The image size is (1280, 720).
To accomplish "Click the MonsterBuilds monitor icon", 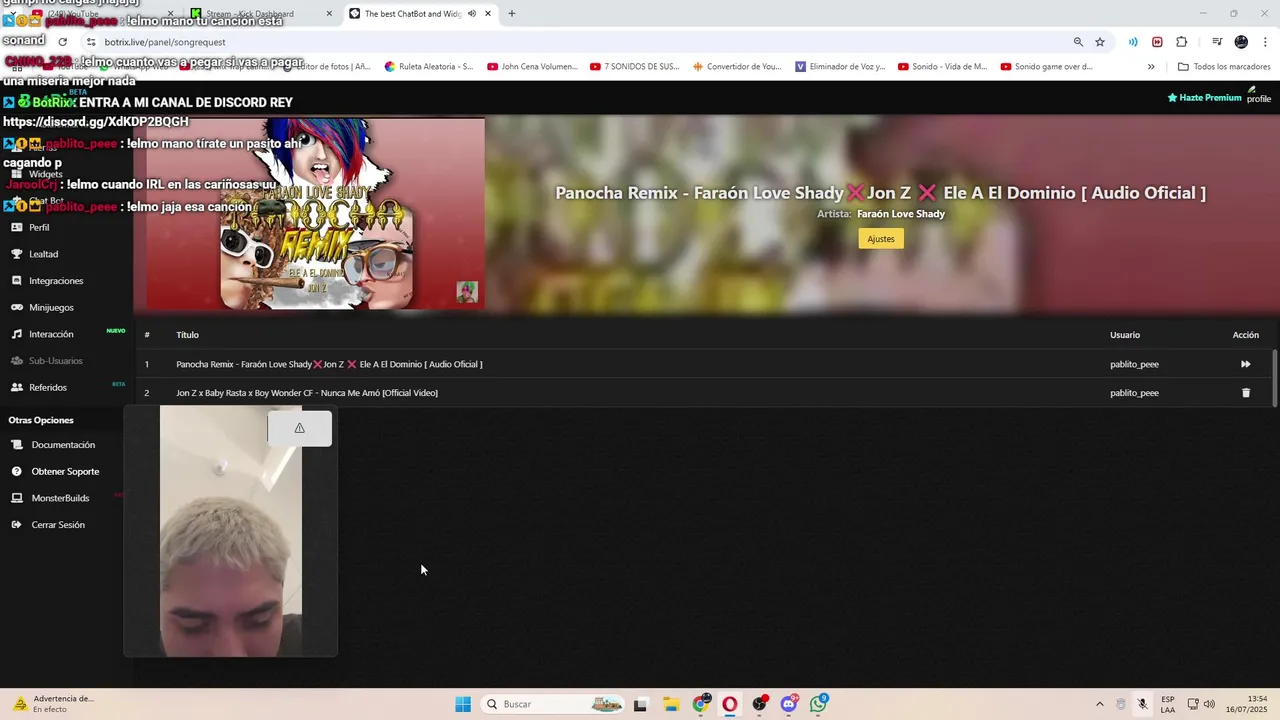I will coord(17,498).
